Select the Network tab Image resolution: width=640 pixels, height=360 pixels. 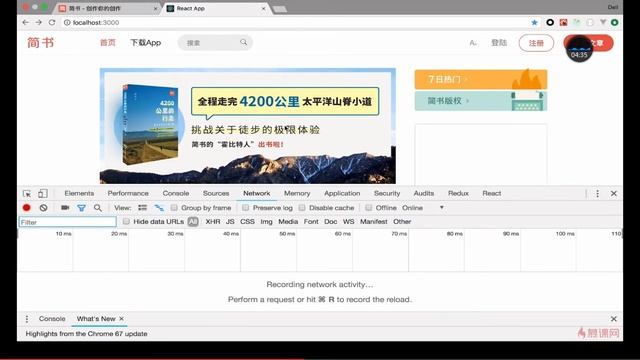257,193
